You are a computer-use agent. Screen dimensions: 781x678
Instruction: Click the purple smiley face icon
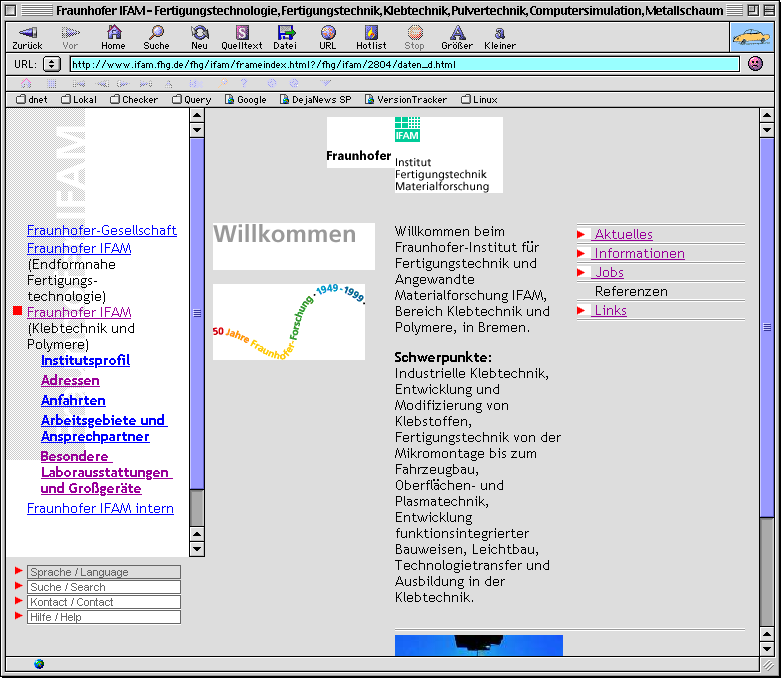click(x=756, y=64)
